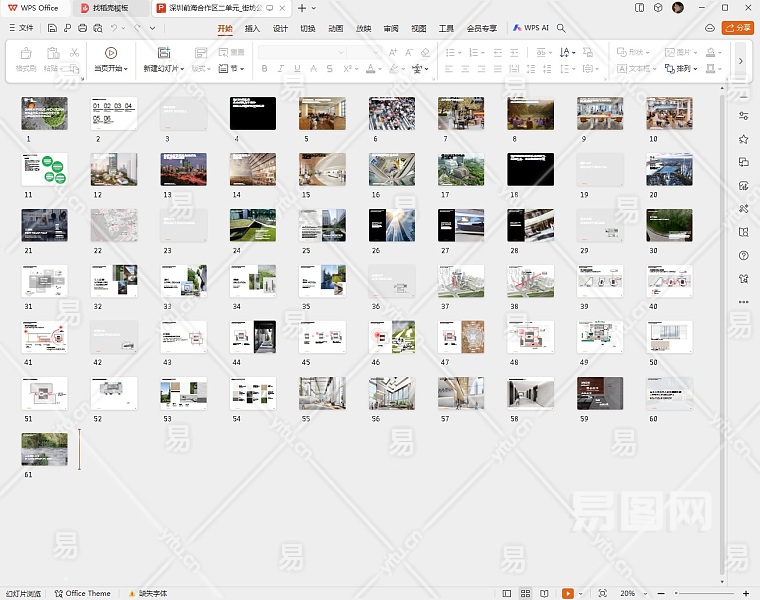Switch to the 设计 ribbon tab
Image resolution: width=760 pixels, height=600 pixels.
(x=280, y=28)
